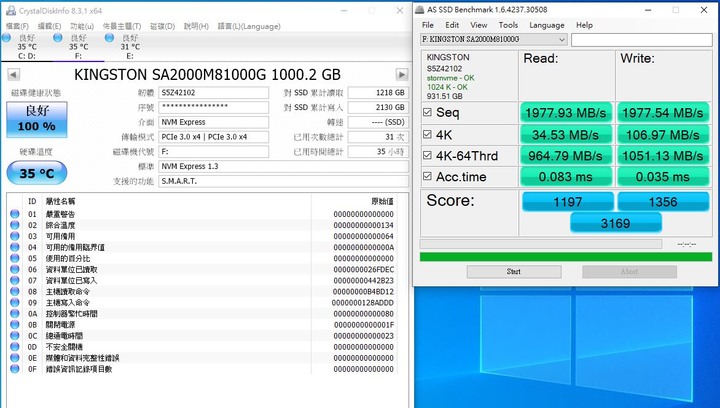
Task: Go to next disk with right arrow
Action: click(402, 74)
